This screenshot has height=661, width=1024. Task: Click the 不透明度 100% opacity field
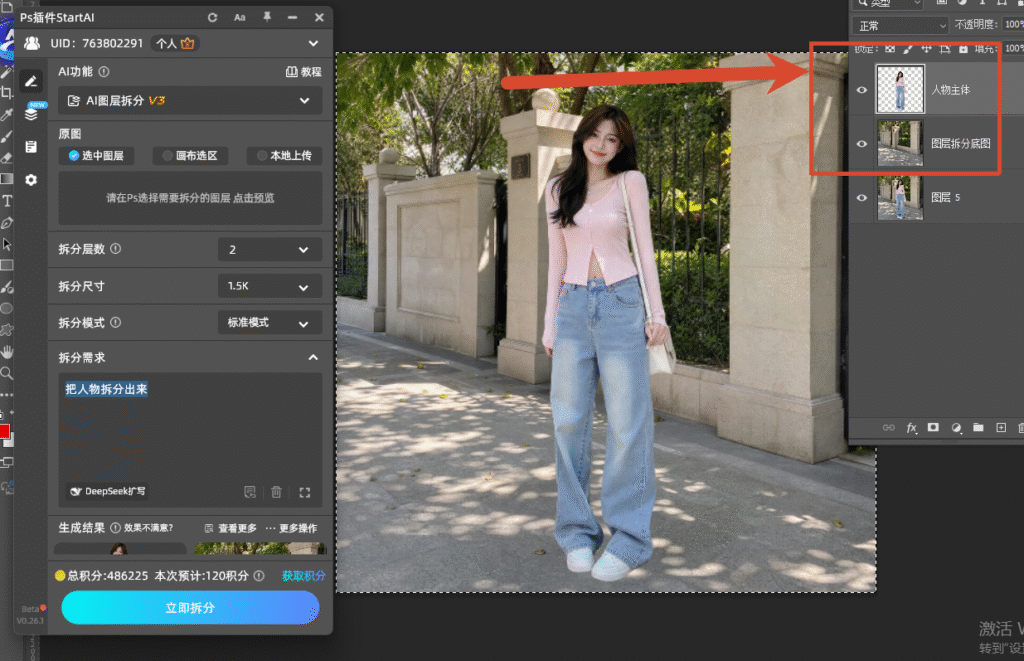[1014, 25]
